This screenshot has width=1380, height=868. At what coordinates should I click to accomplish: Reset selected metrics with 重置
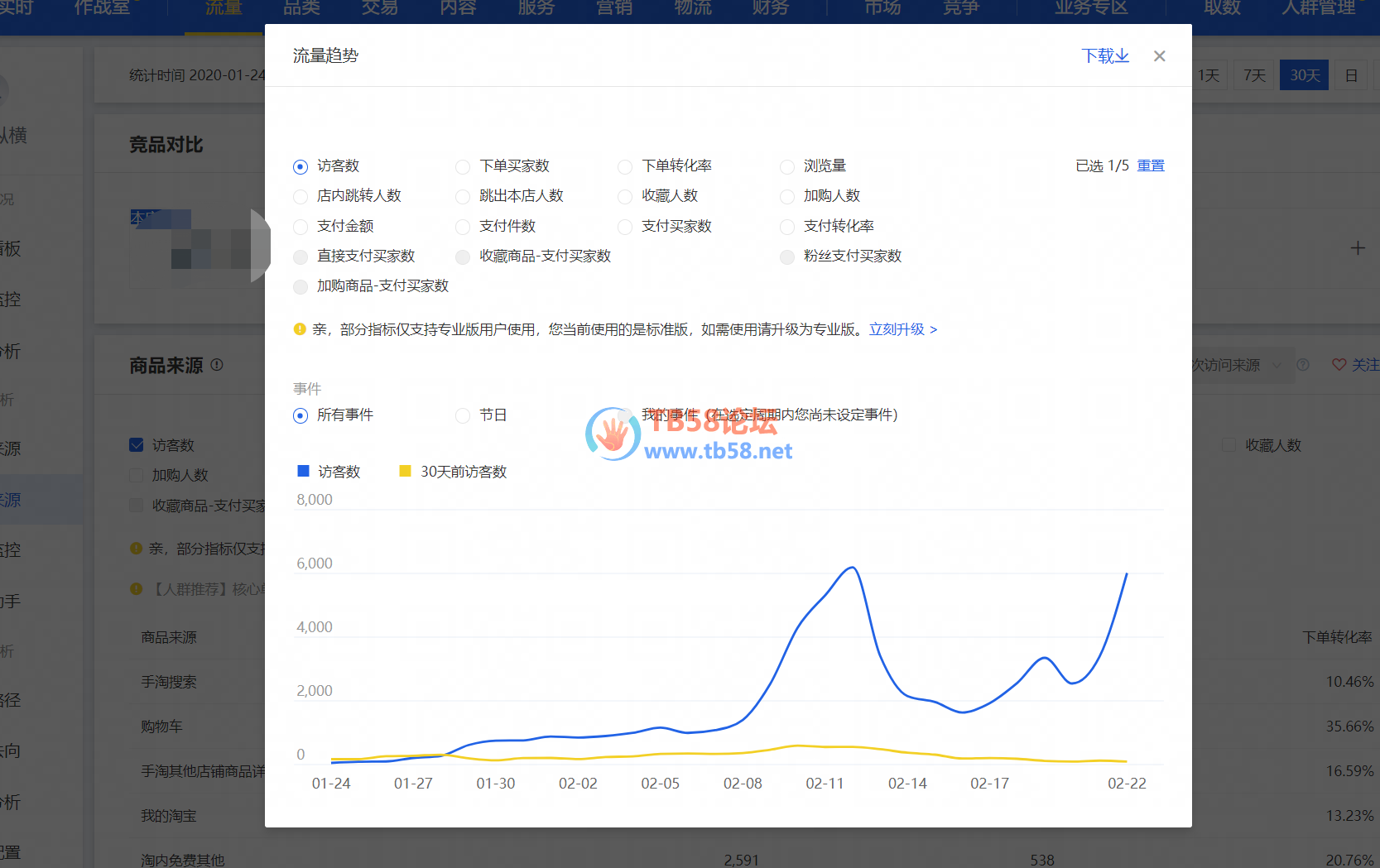1151,166
